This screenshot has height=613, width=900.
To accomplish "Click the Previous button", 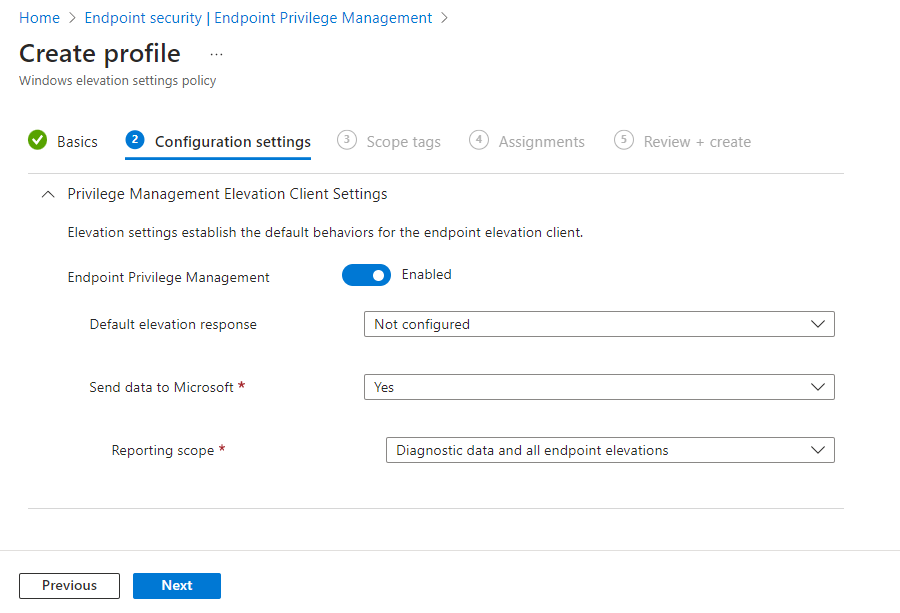I will click(69, 586).
